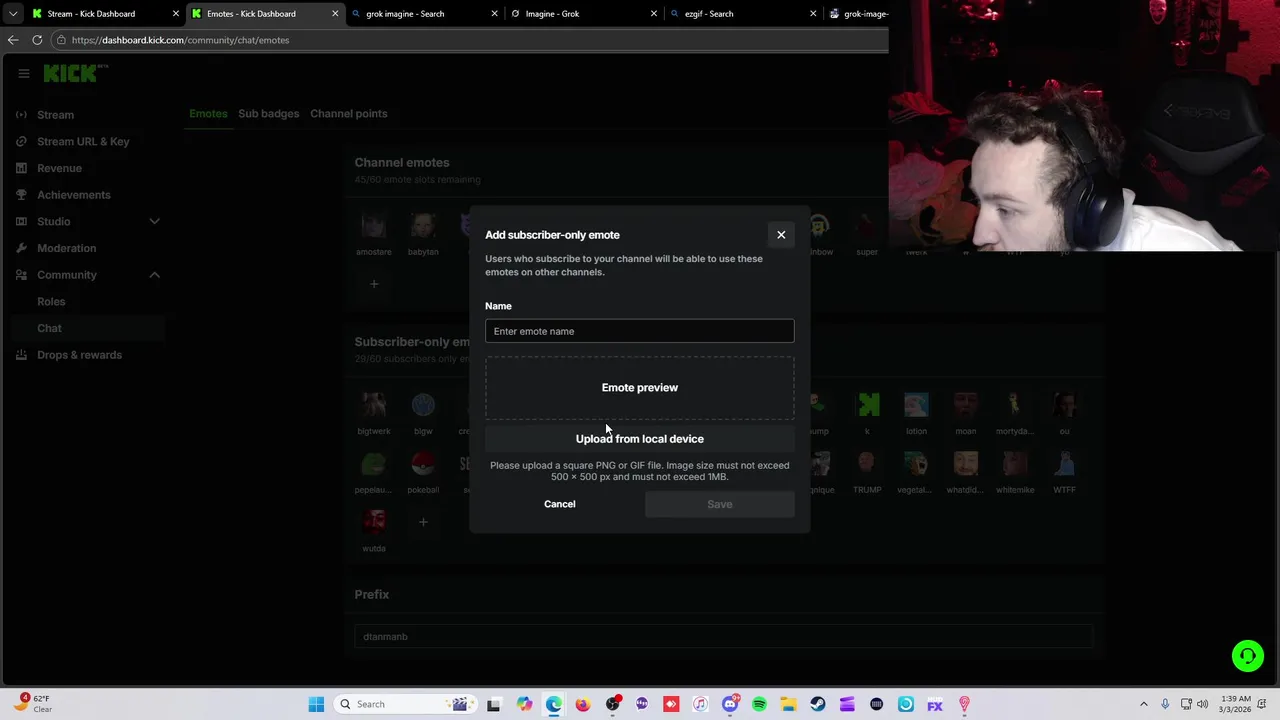
Task: Switch to the Emotes tab
Action: point(208,113)
